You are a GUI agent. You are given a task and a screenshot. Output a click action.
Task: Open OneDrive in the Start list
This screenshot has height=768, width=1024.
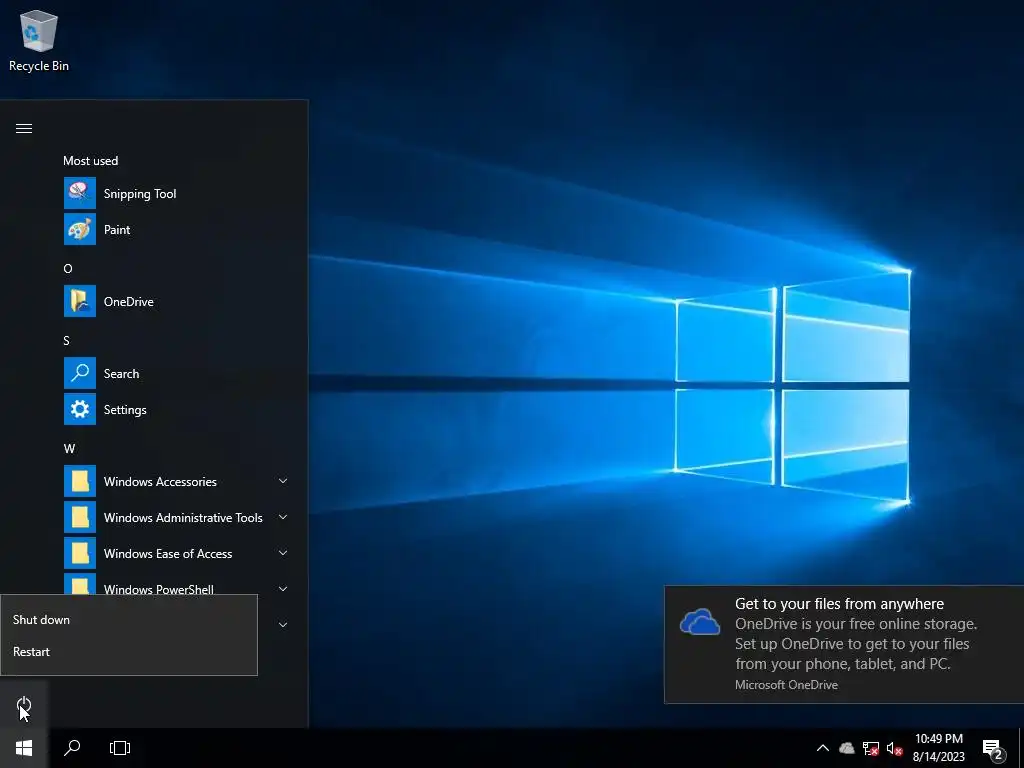tap(176, 301)
